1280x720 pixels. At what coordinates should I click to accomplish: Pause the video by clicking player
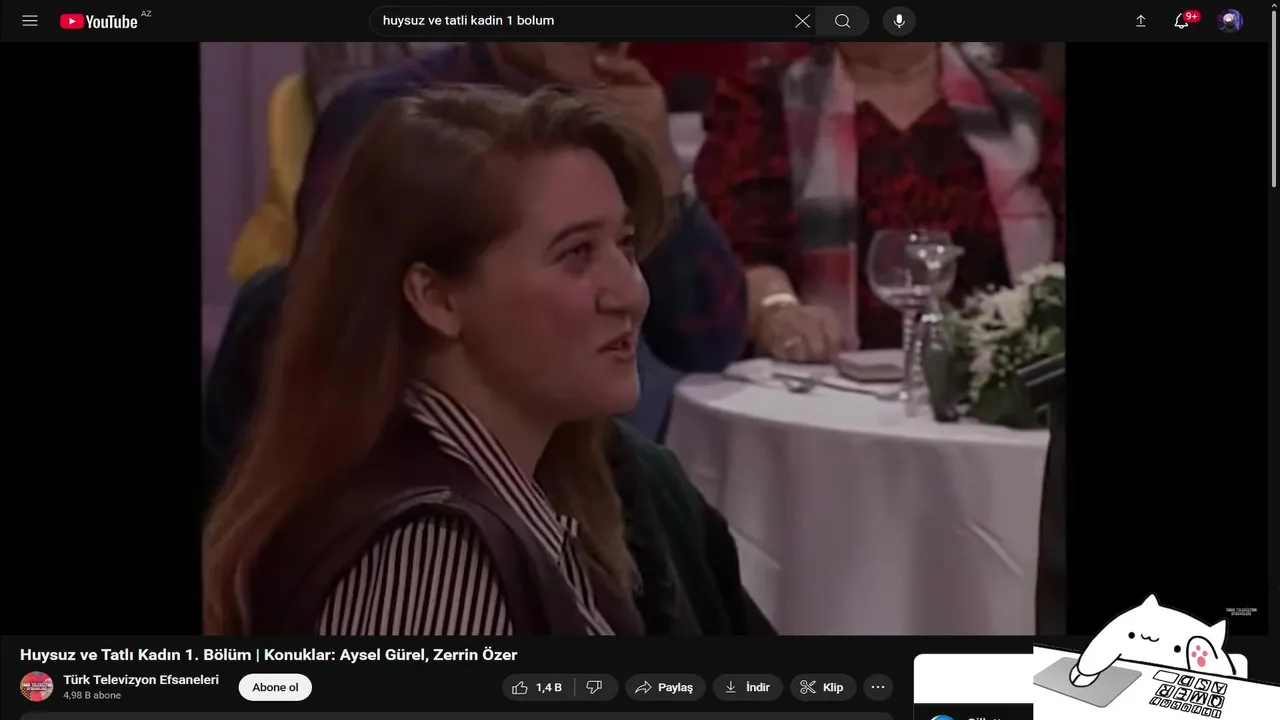tap(633, 338)
